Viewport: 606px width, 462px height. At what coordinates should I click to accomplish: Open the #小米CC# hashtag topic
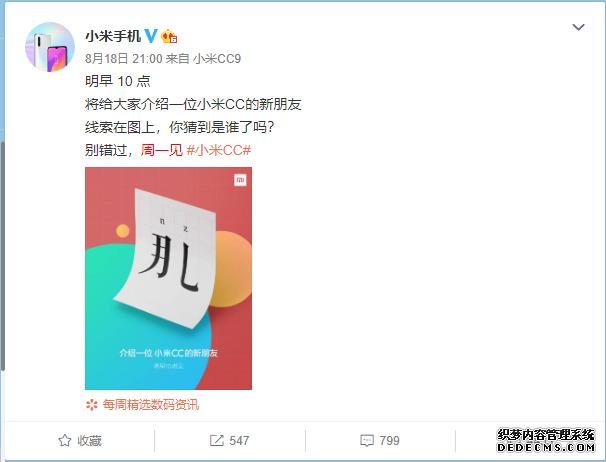tap(219, 150)
